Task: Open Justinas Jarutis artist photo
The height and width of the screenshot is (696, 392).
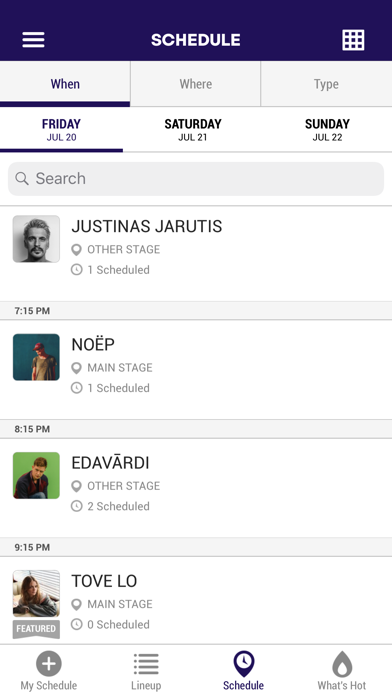Action: click(x=36, y=239)
